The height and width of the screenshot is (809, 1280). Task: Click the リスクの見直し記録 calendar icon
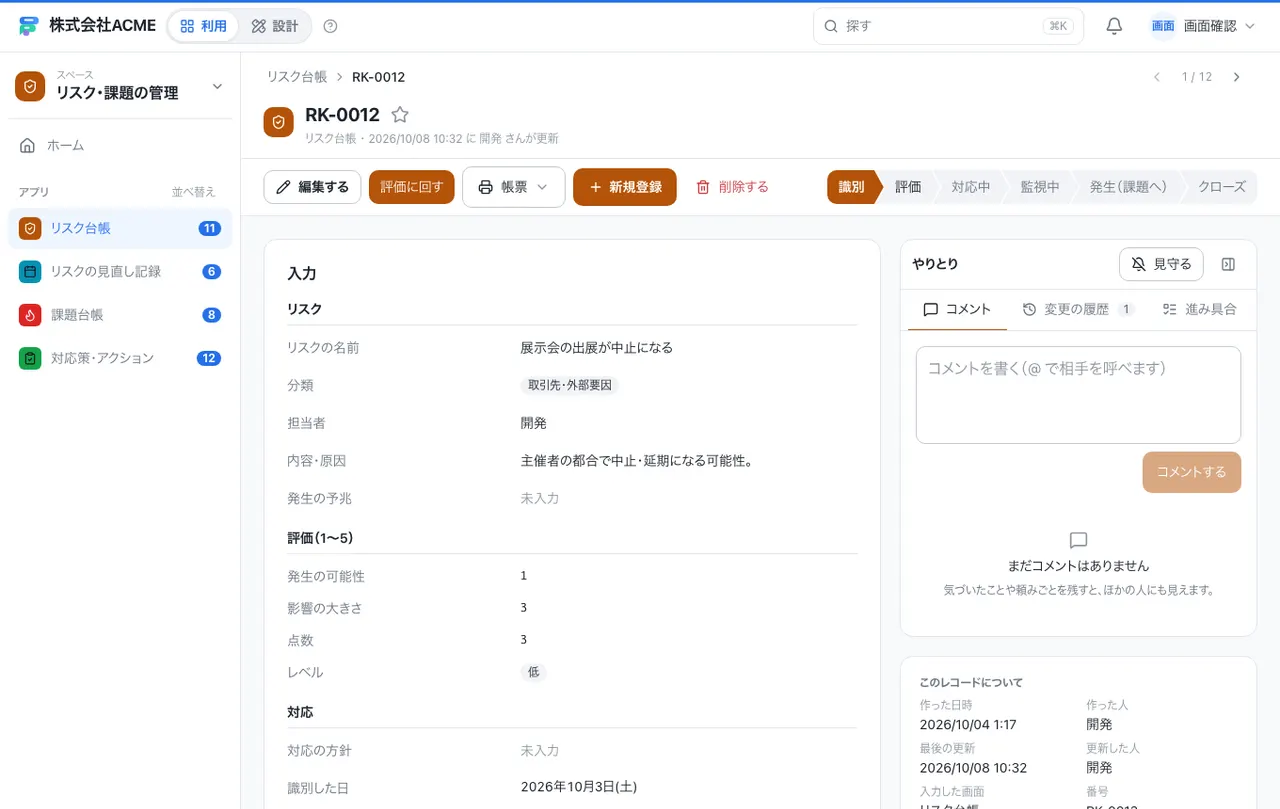30,271
